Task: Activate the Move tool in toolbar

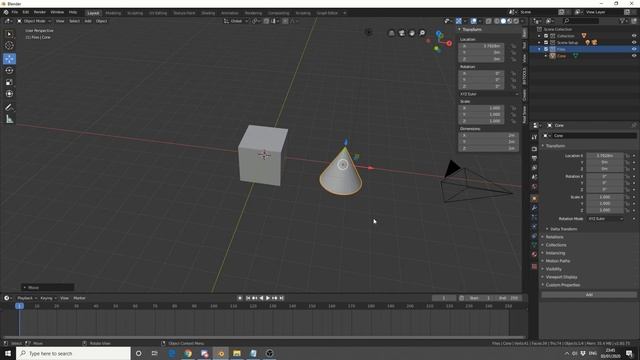Action: point(9,59)
